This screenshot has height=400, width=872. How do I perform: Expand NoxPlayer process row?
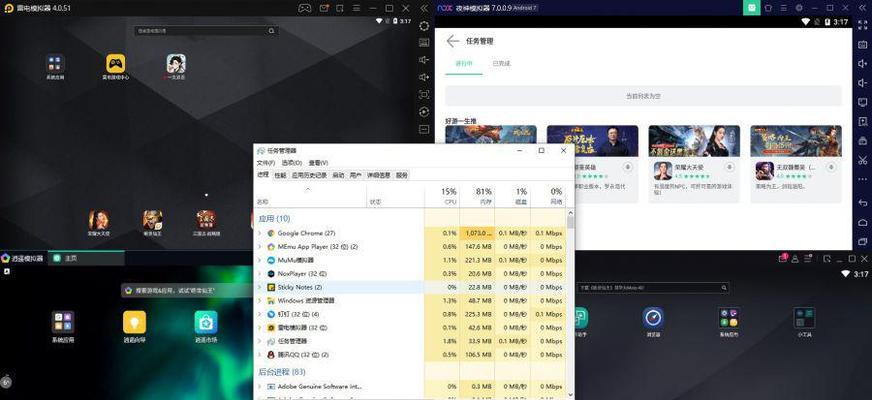point(260,274)
